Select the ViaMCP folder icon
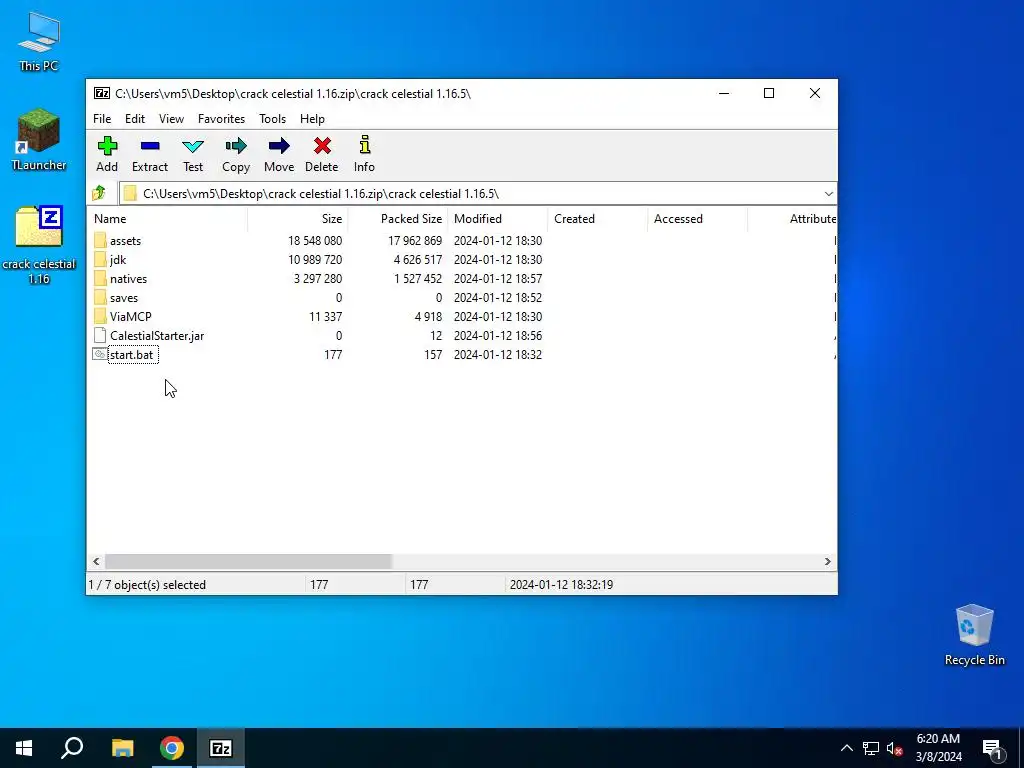This screenshot has height=768, width=1024. pos(100,316)
